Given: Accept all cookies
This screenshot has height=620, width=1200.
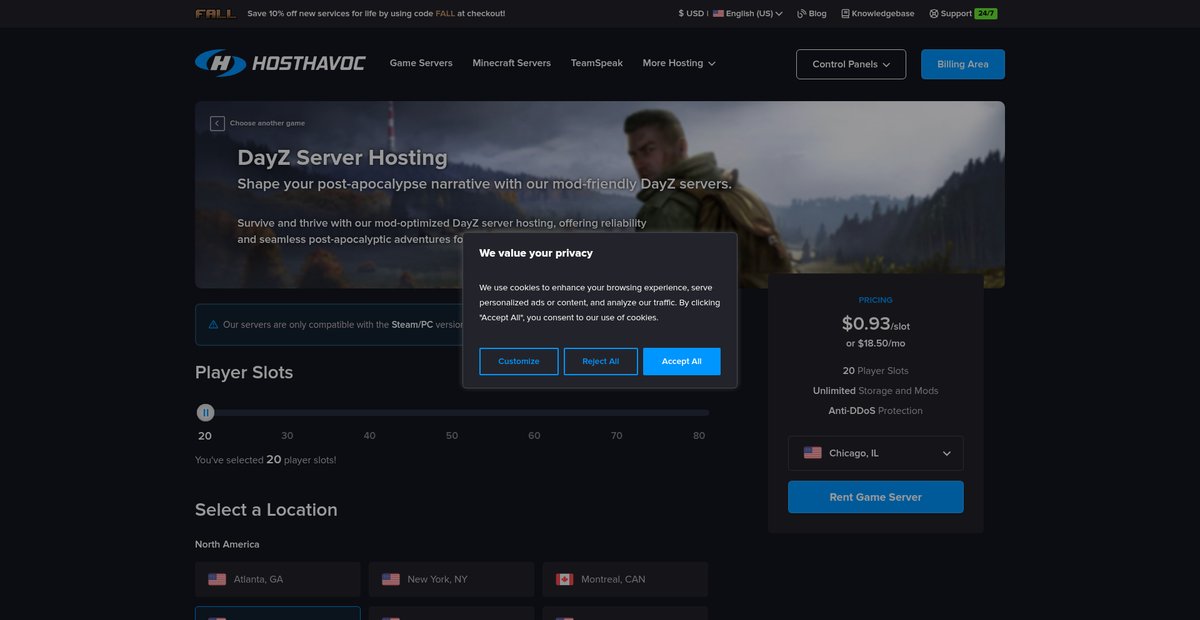Looking at the screenshot, I should coord(682,361).
